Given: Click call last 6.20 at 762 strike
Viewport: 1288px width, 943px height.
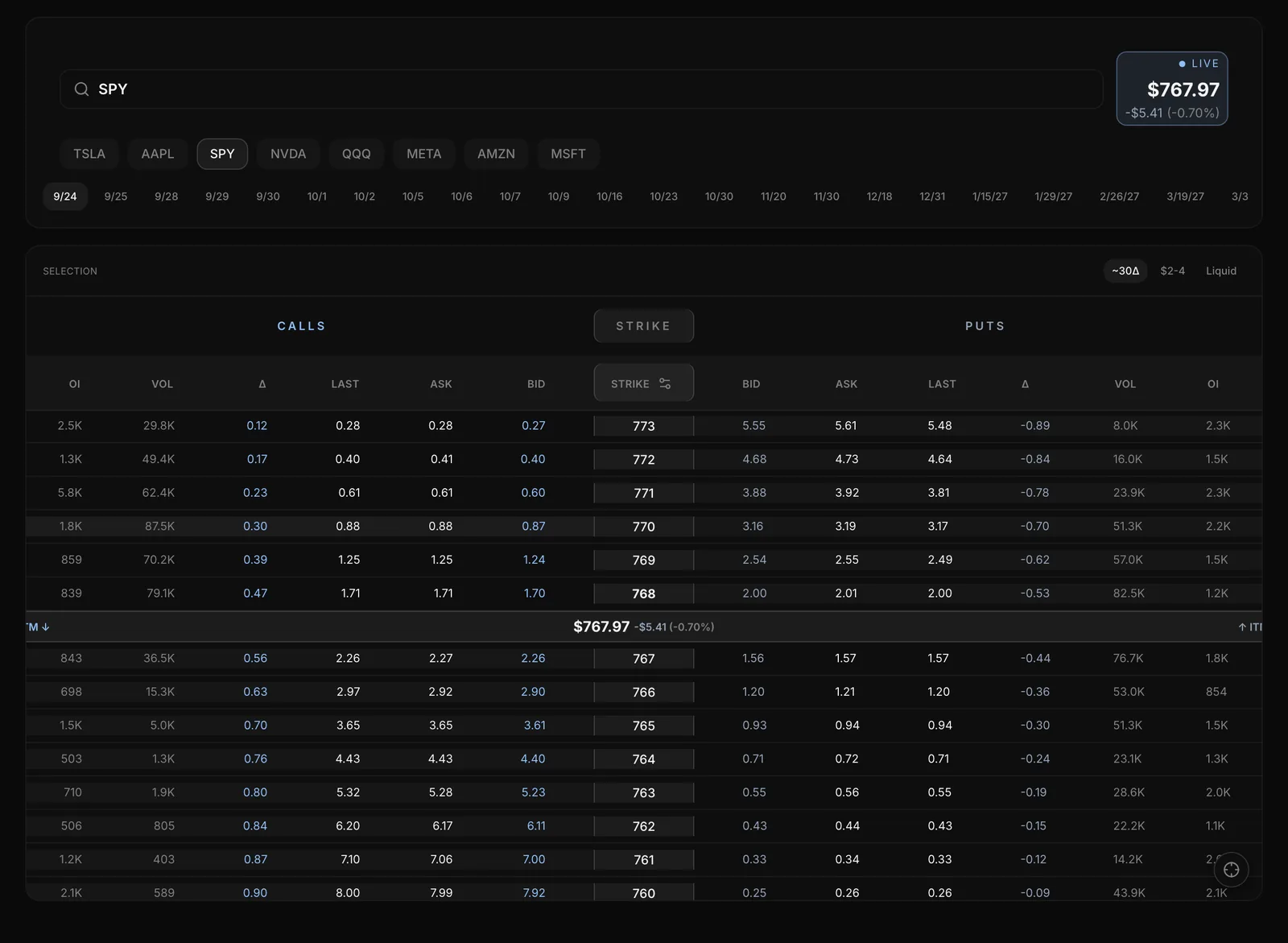Looking at the screenshot, I should pyautogui.click(x=348, y=826).
